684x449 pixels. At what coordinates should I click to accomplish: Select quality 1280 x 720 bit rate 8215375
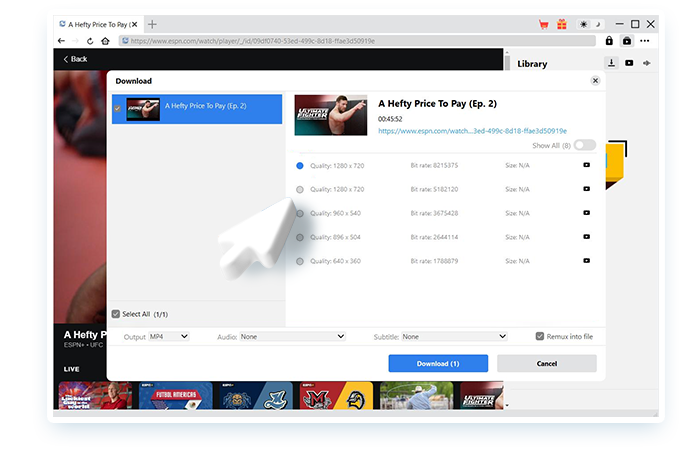pos(300,166)
